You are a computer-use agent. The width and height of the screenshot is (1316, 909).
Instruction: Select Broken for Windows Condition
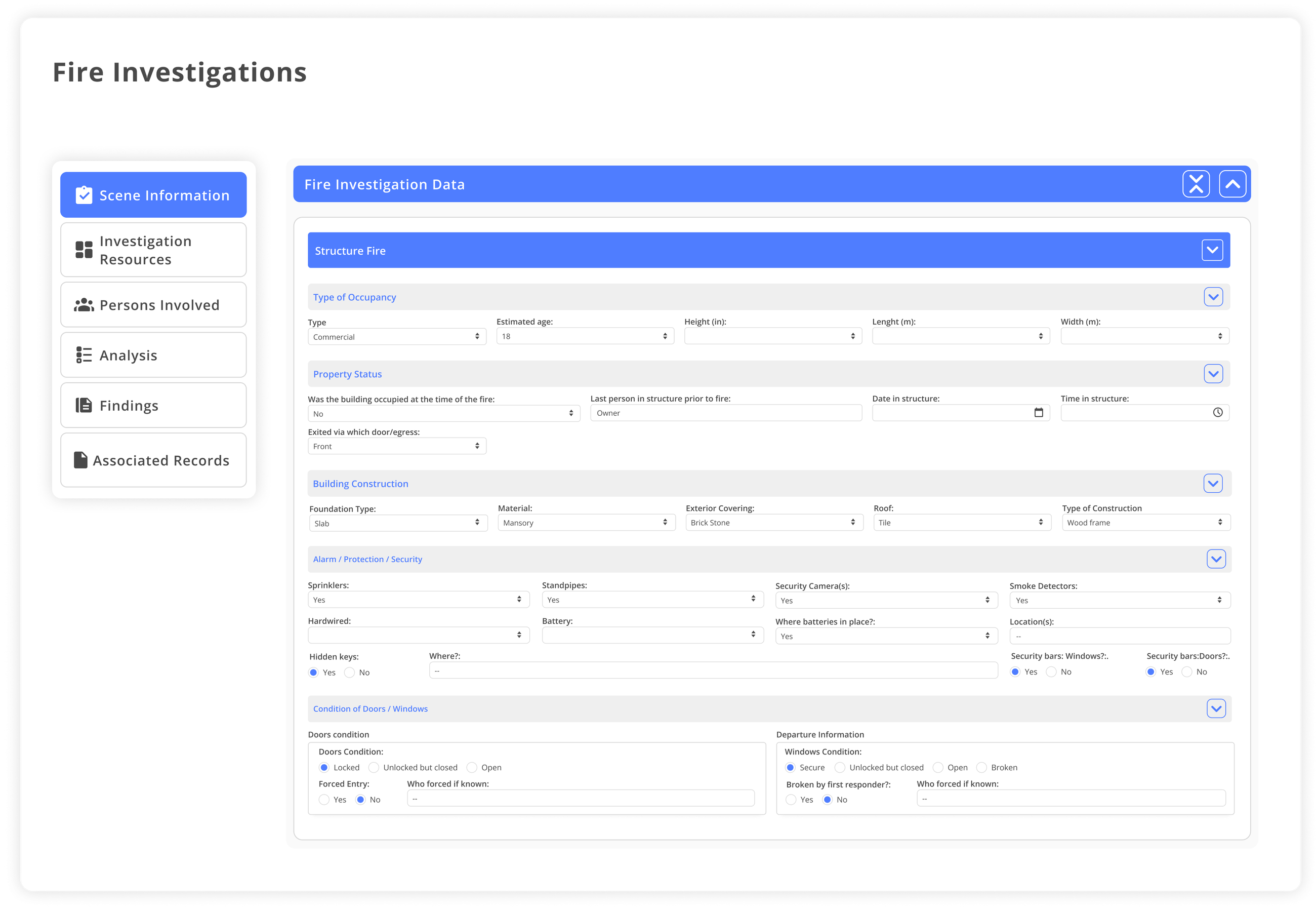click(x=982, y=767)
